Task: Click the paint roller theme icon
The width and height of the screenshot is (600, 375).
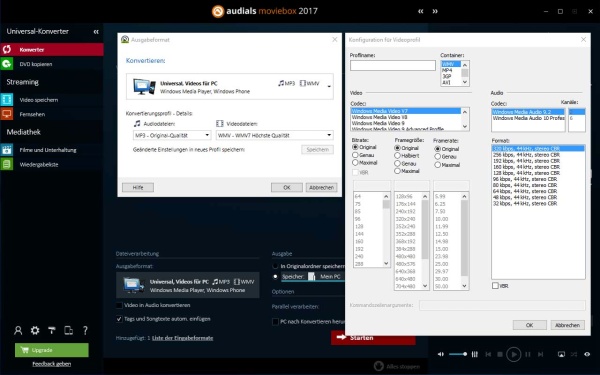Action: 52,330
